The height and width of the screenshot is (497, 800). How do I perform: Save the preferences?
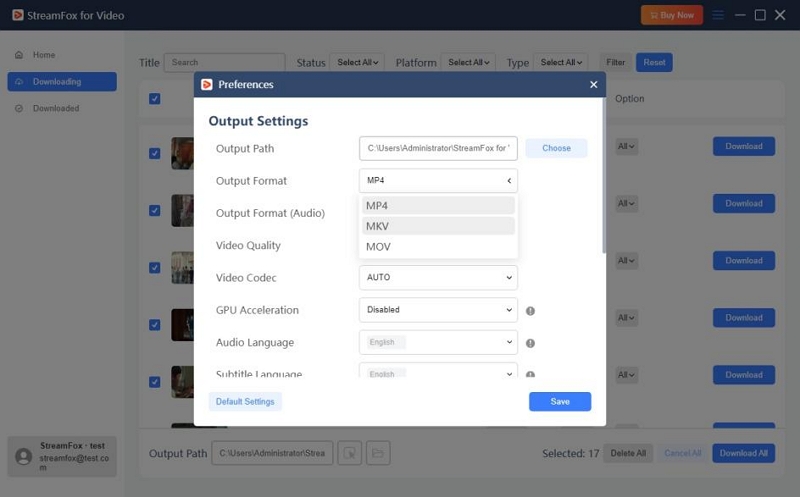click(560, 402)
